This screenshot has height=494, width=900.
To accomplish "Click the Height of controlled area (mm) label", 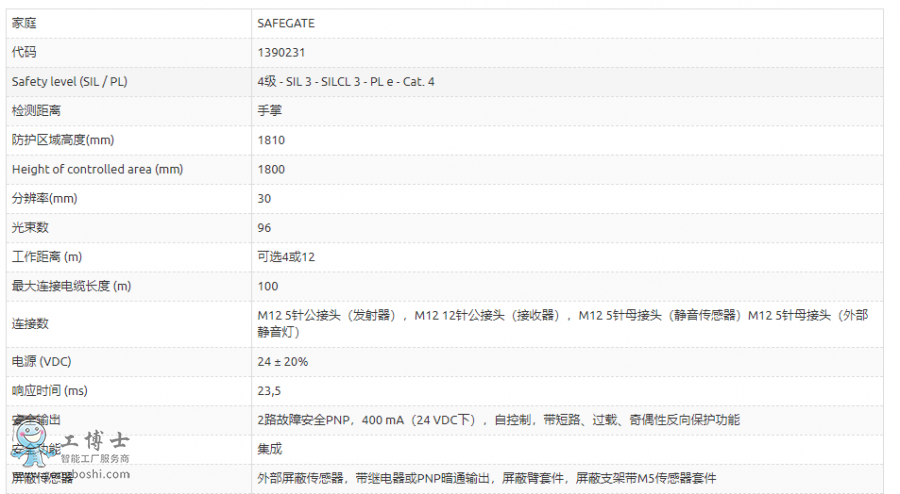I will [97, 169].
